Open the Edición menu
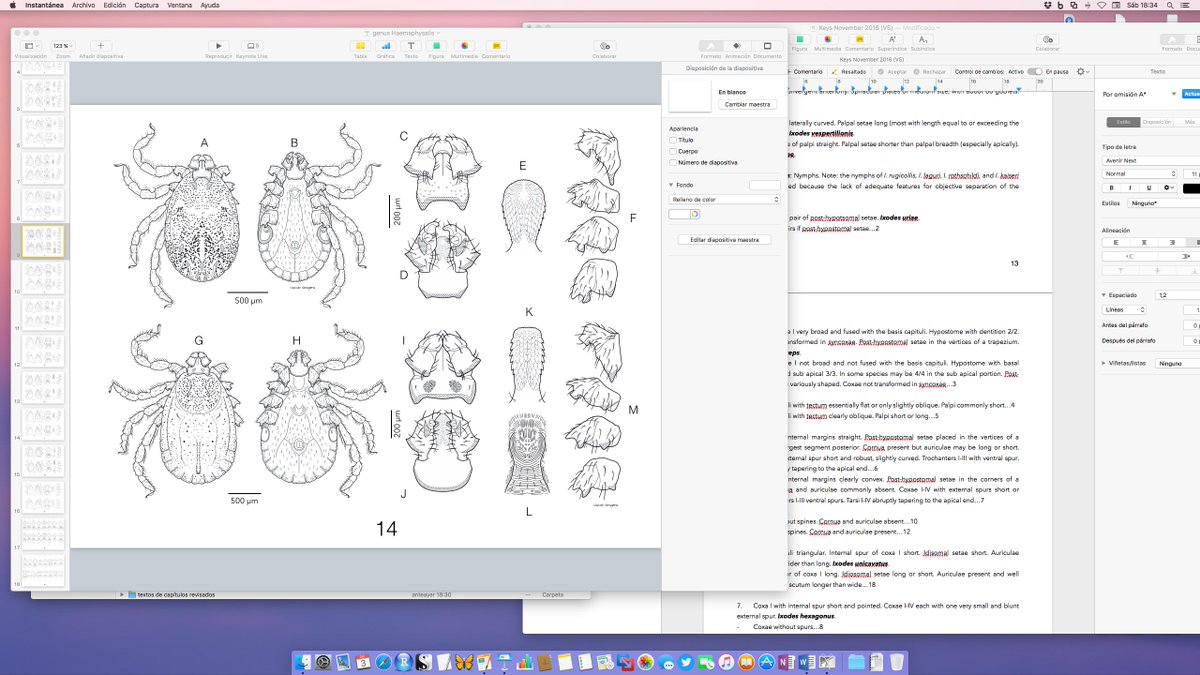 [x=115, y=5]
